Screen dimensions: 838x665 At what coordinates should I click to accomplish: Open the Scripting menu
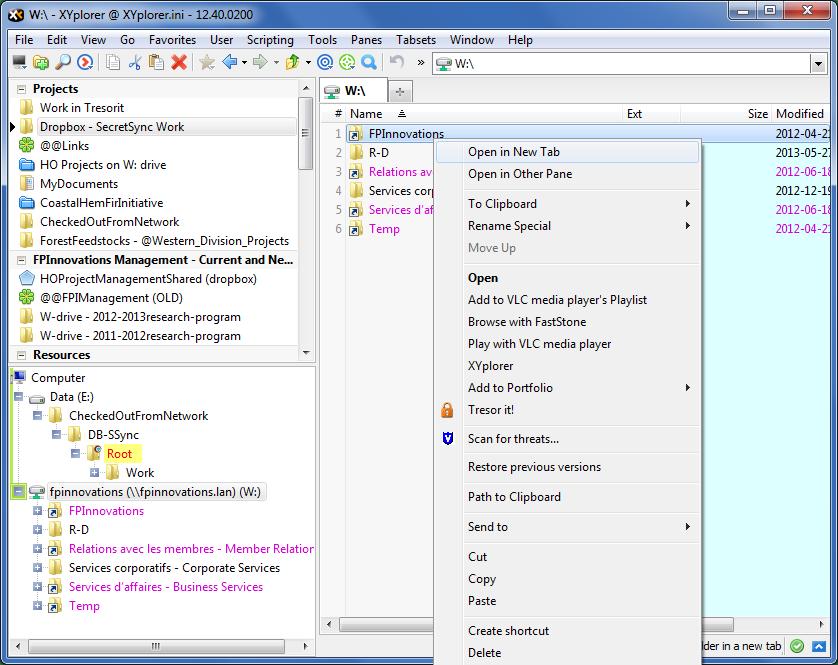(x=270, y=40)
